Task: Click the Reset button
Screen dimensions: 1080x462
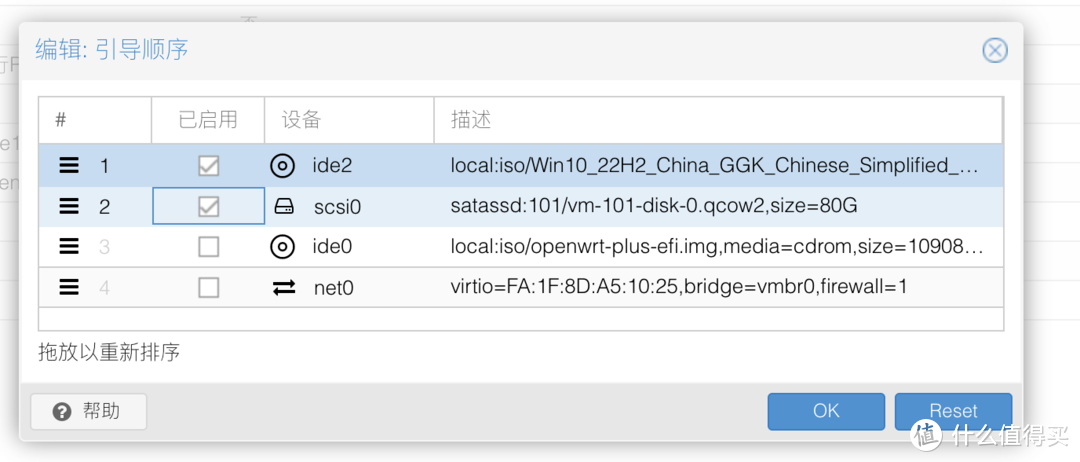Action: coord(953,412)
